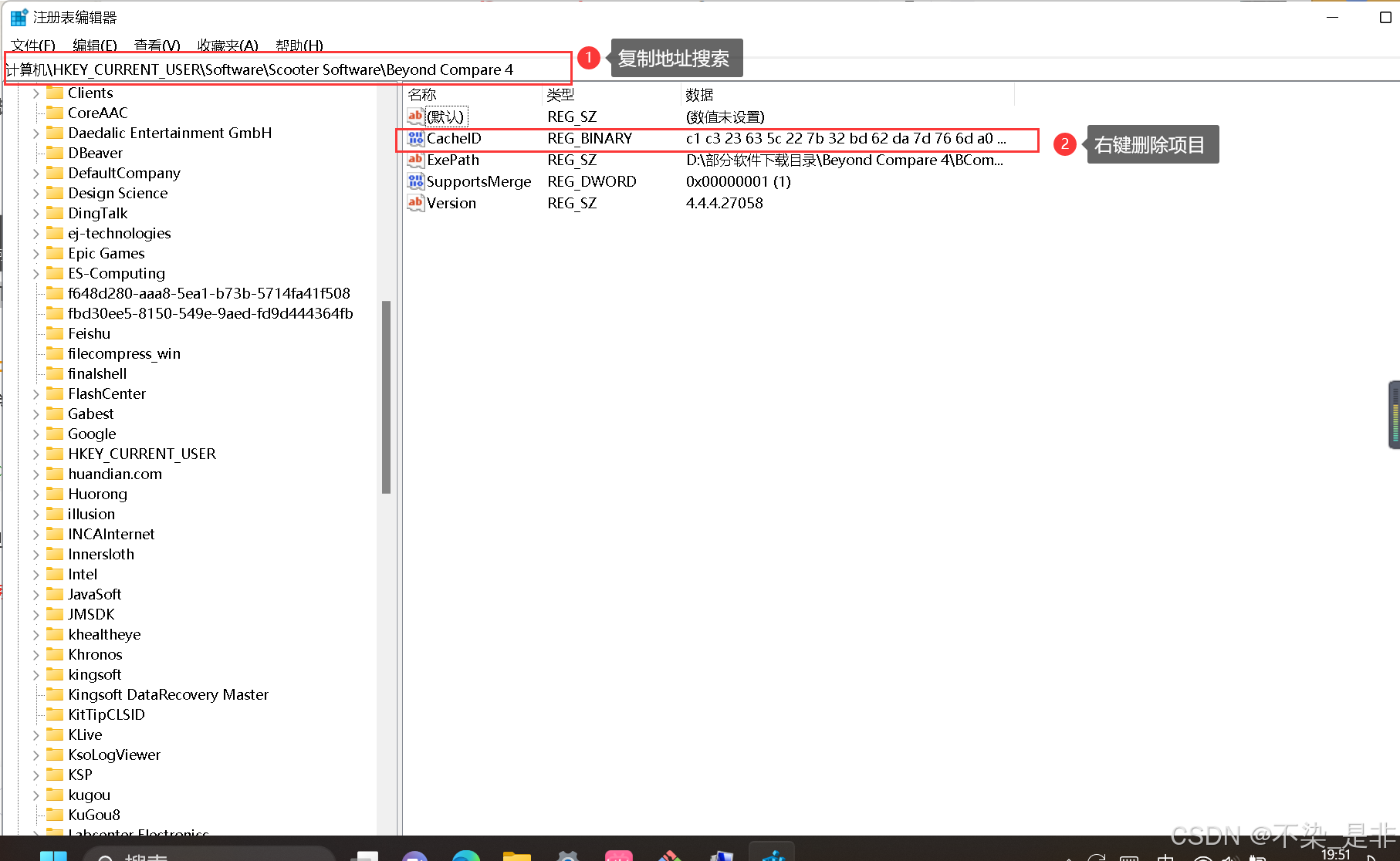Image resolution: width=1400 pixels, height=861 pixels.
Task: Click the SupportsMerge DWORD value icon
Action: 416,181
